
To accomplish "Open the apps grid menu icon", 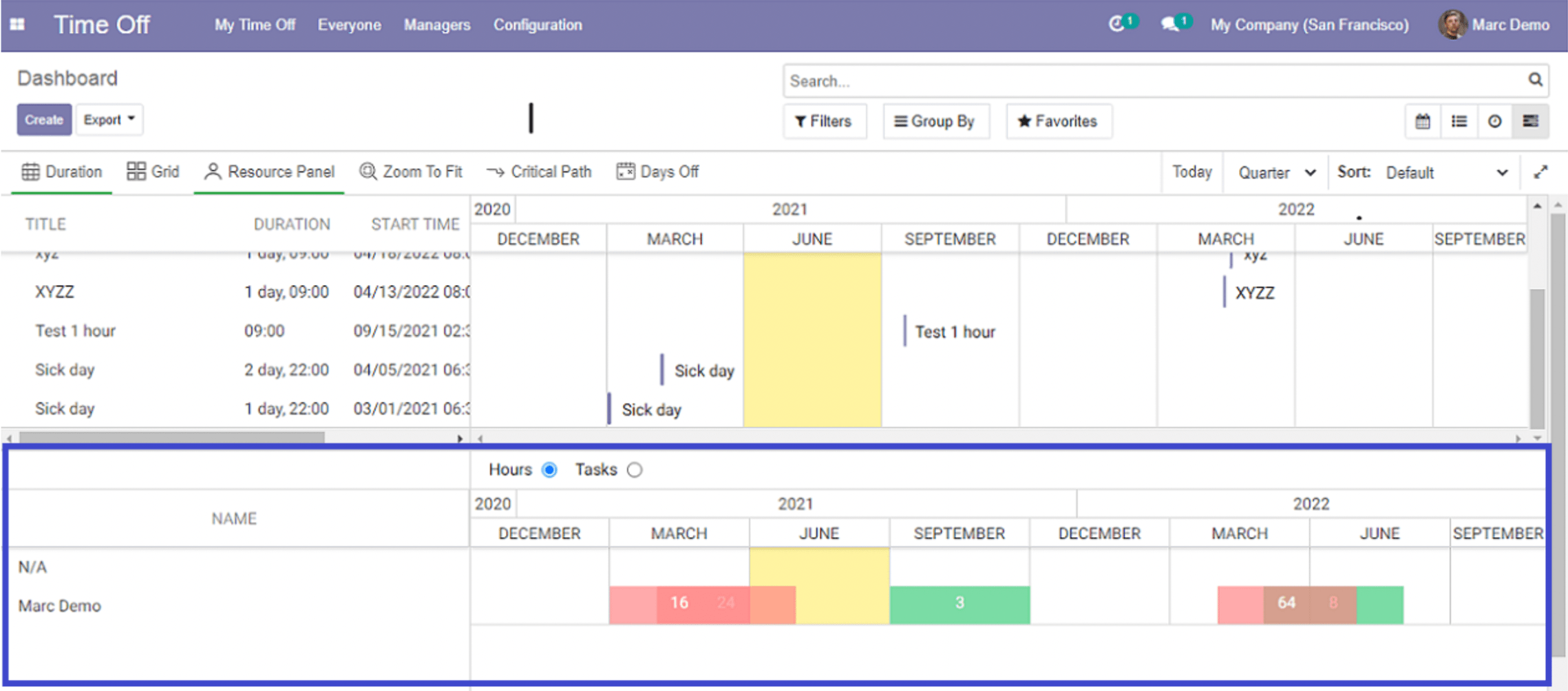I will (18, 25).
